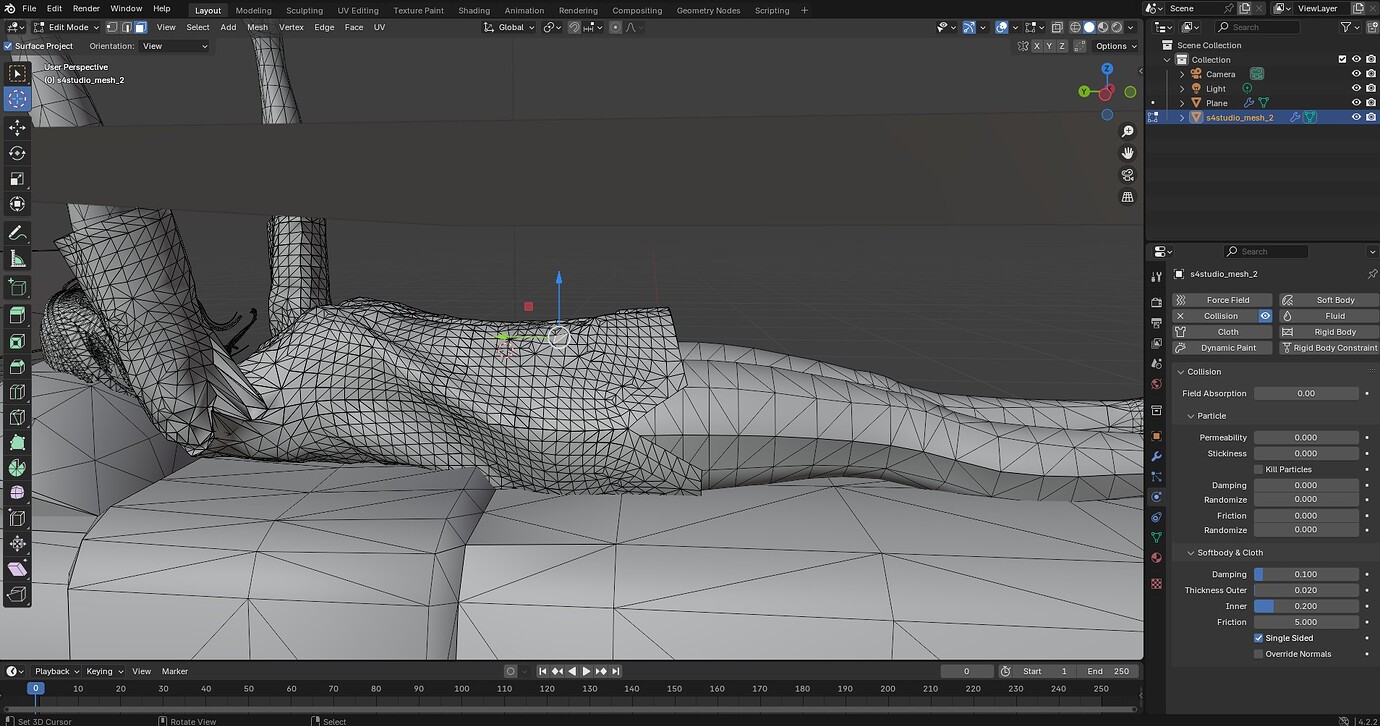Open the Render menu
The height and width of the screenshot is (726, 1380).
click(x=86, y=9)
